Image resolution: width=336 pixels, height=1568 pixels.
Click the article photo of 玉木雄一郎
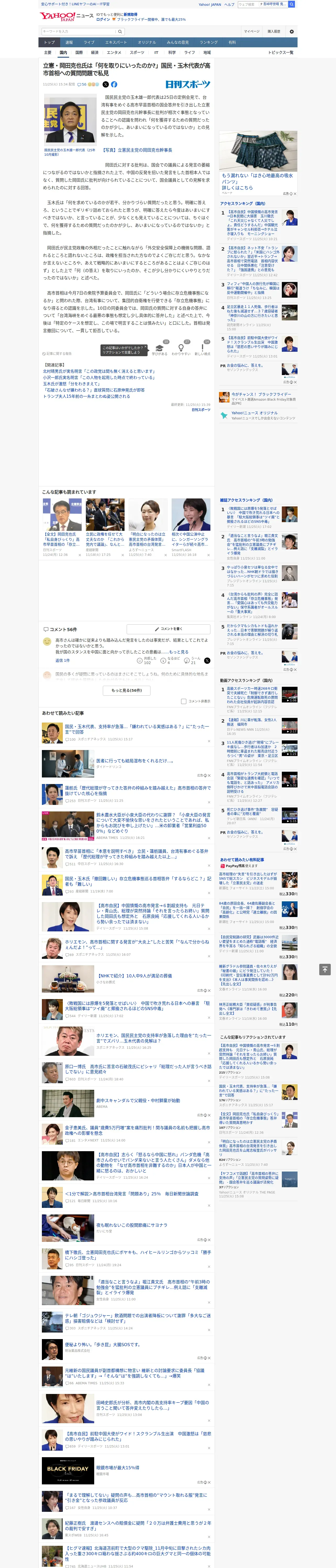pyautogui.click(x=70, y=119)
